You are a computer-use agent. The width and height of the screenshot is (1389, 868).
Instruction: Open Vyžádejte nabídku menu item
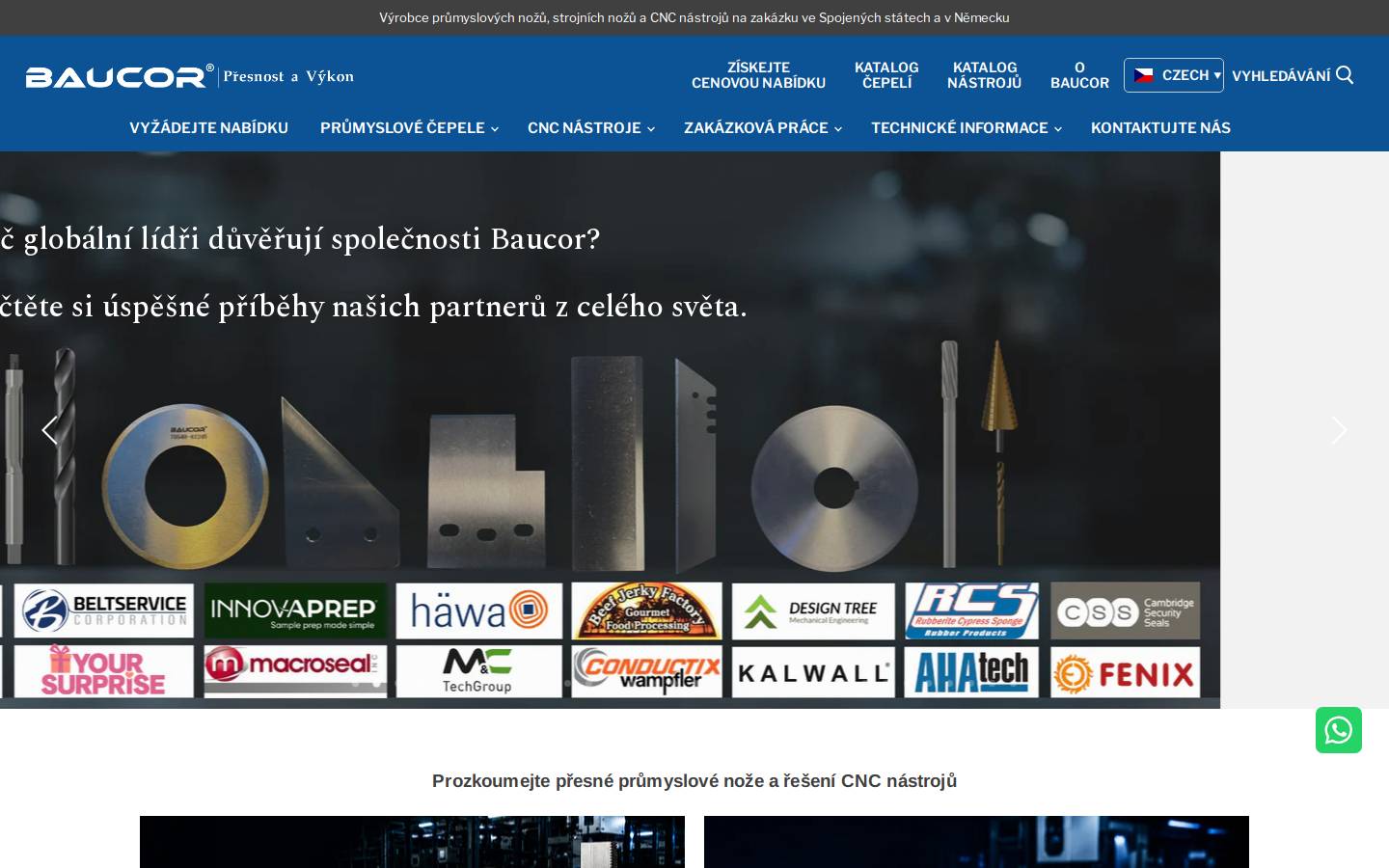click(x=208, y=128)
